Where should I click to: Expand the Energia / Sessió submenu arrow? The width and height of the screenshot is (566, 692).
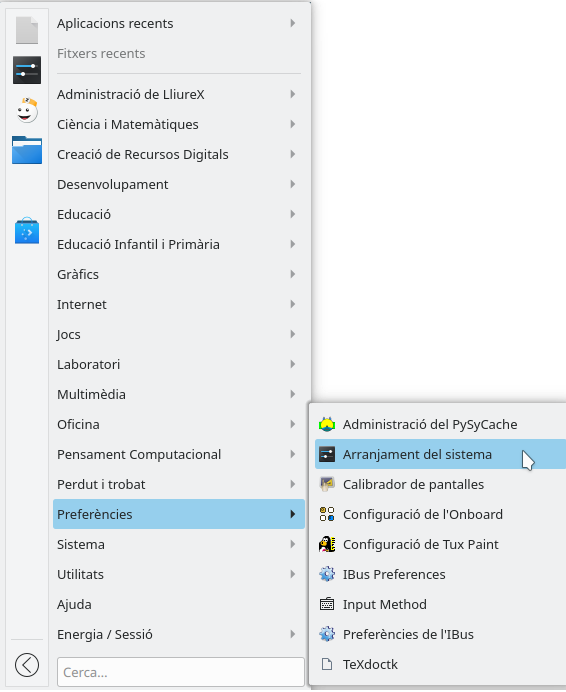pyautogui.click(x=293, y=634)
